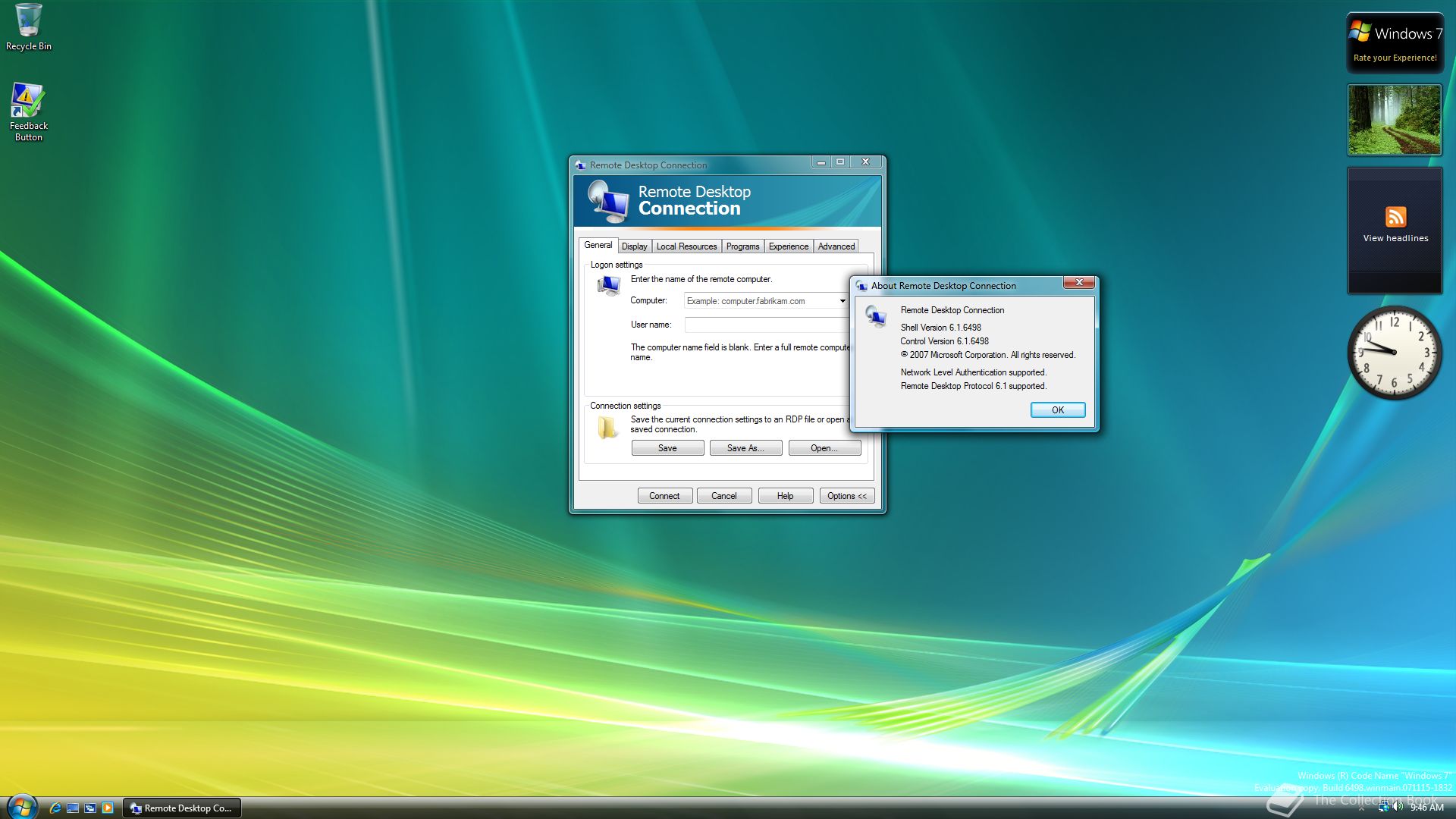This screenshot has height=819, width=1456.
Task: Click 'Network Level Authentication supported.' text
Action: point(973,372)
